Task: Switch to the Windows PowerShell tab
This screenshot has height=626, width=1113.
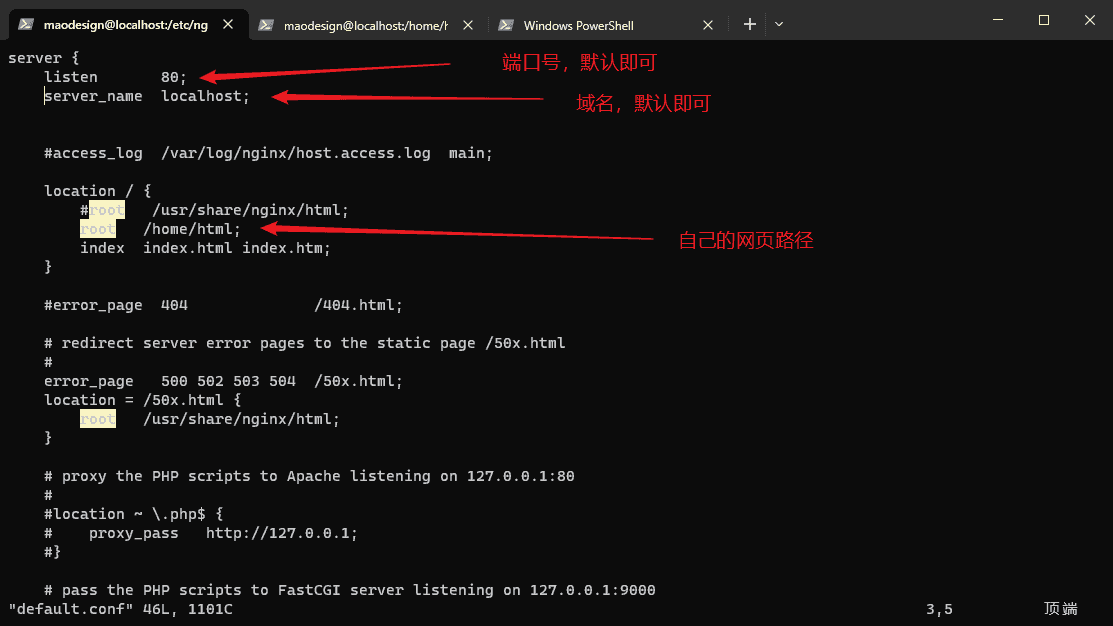Action: click(x=592, y=25)
